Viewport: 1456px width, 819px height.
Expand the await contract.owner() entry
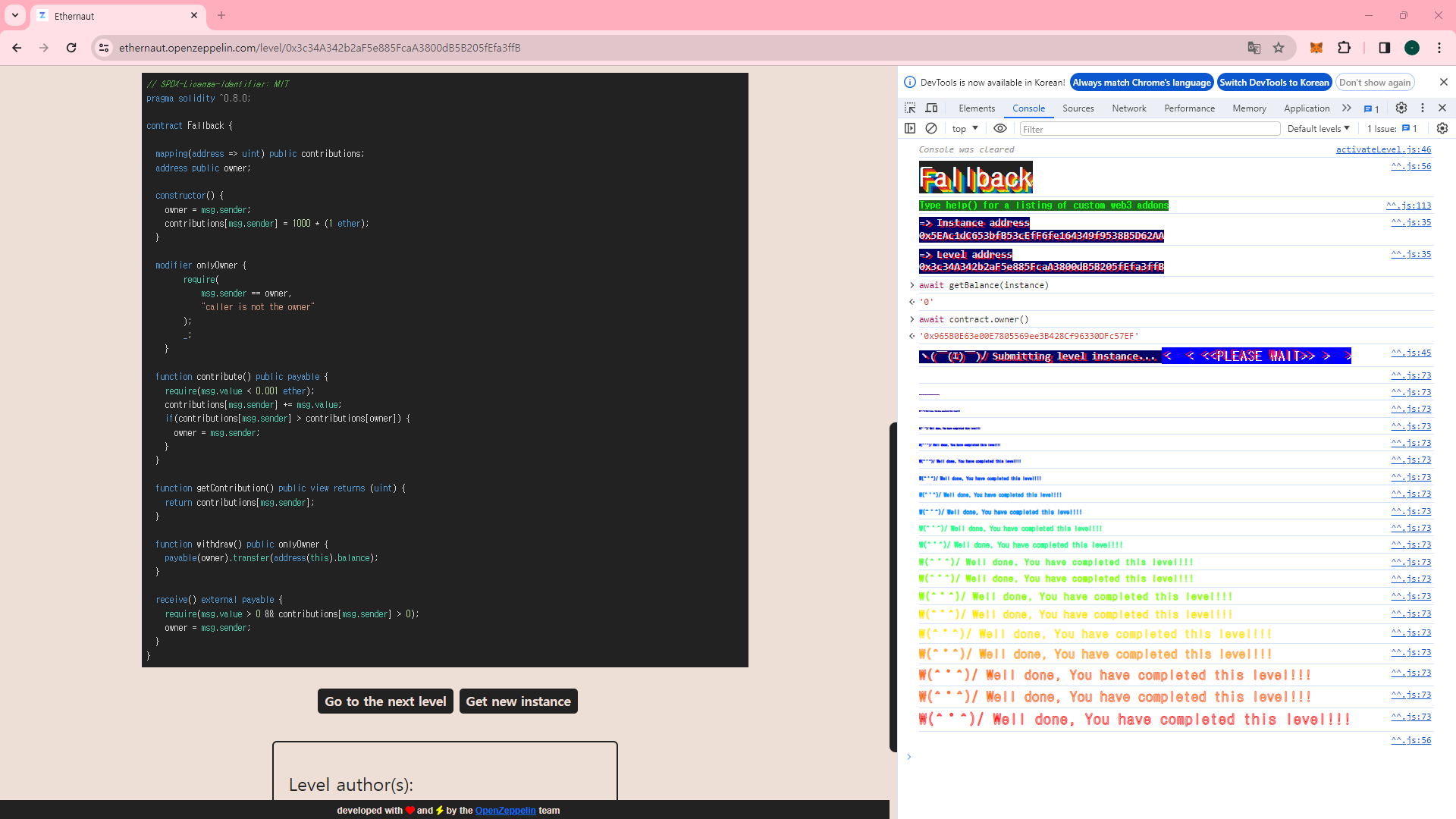[x=912, y=319]
